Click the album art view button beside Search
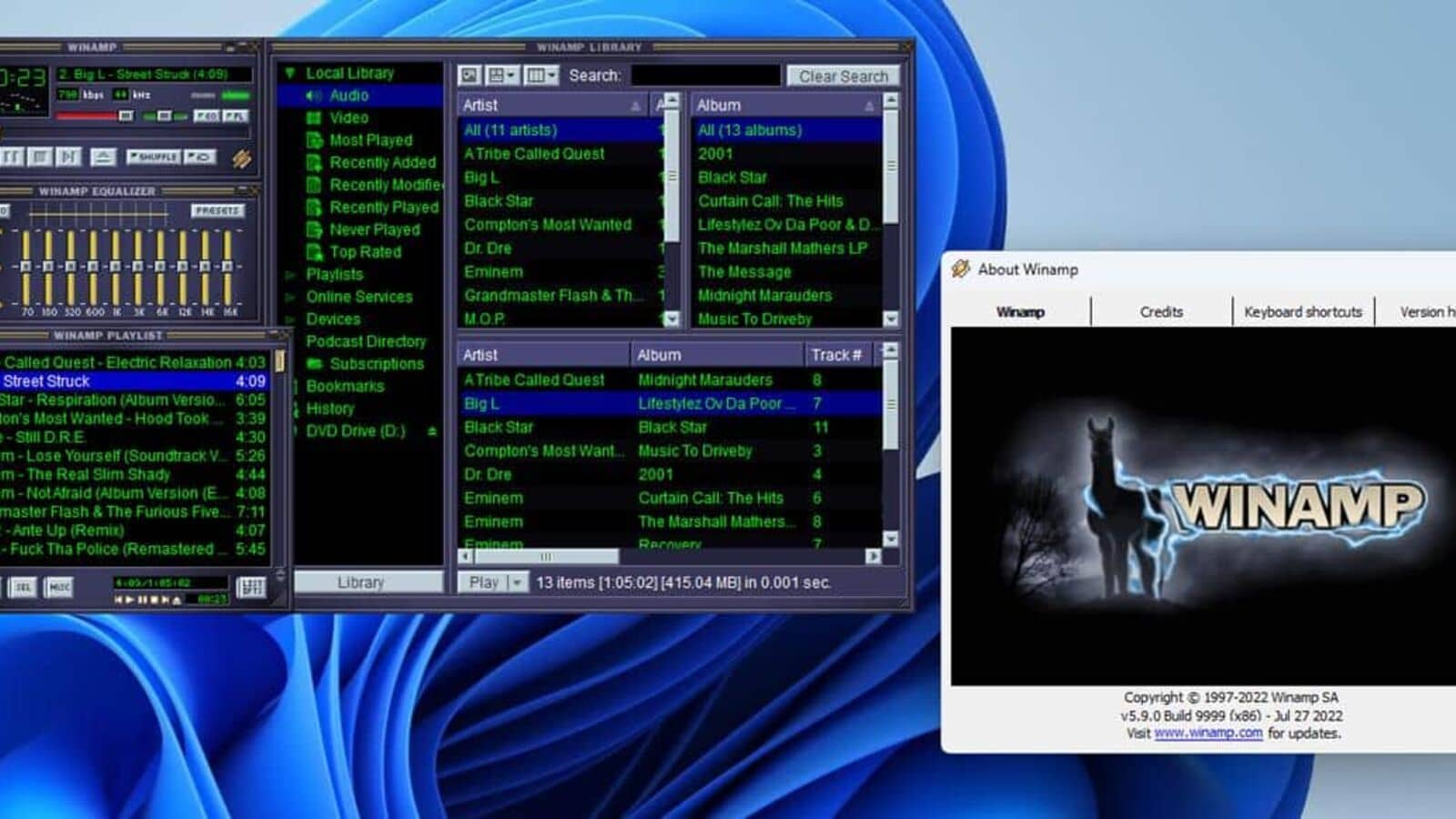The height and width of the screenshot is (819, 1456). pyautogui.click(x=469, y=76)
